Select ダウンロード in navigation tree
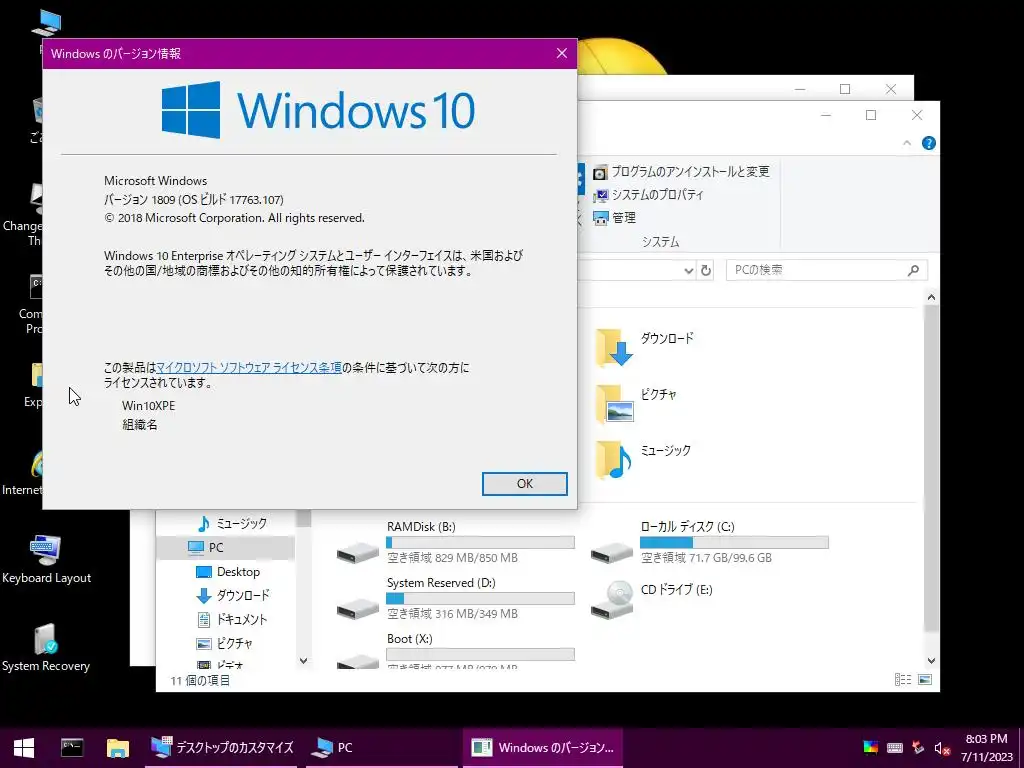 point(232,596)
